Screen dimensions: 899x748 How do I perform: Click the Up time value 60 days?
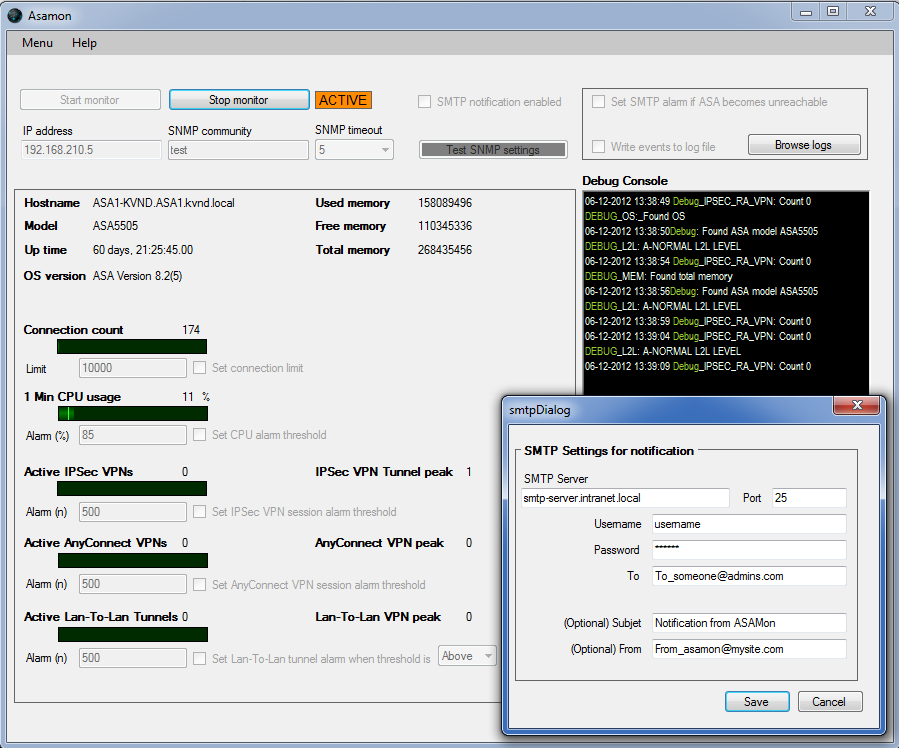tap(143, 250)
